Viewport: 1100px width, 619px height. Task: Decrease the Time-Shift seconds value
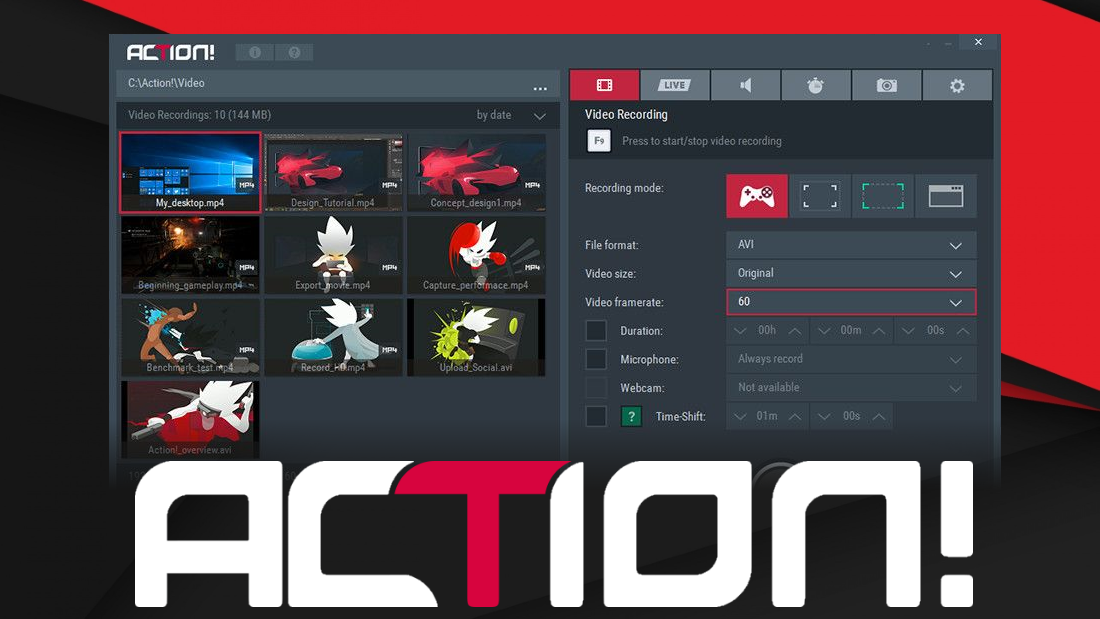tap(824, 417)
